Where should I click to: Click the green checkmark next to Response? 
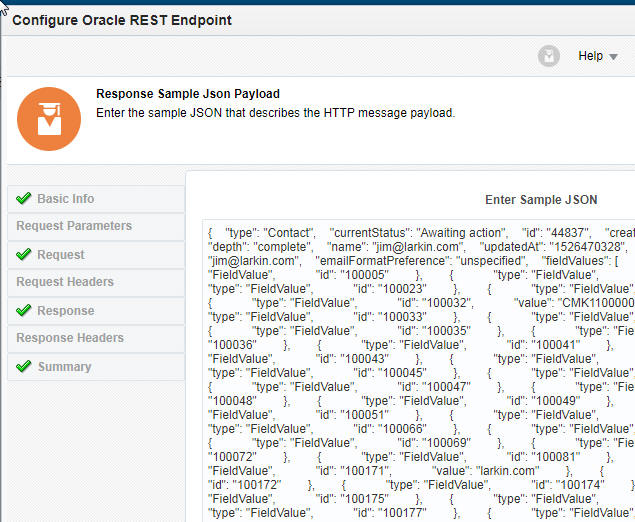tap(23, 310)
